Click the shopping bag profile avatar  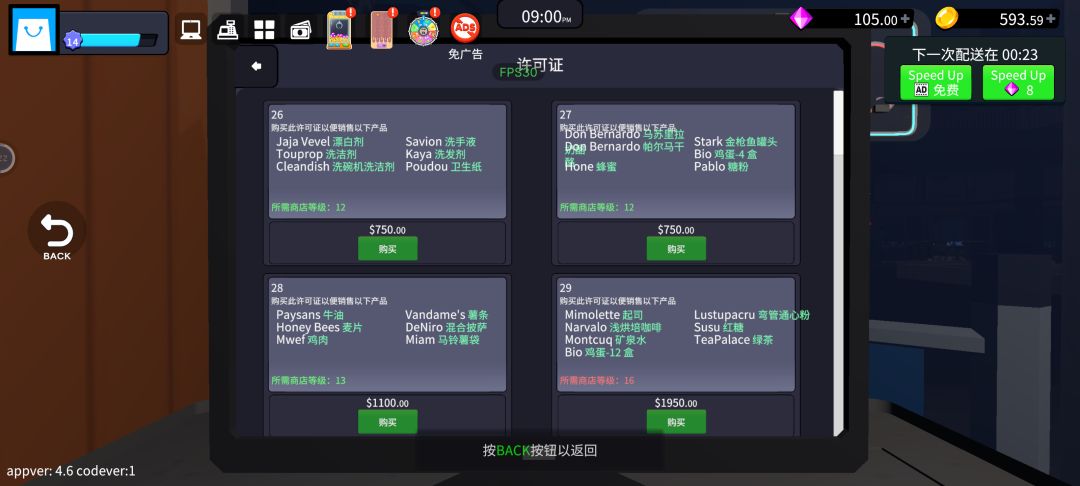tap(34, 30)
